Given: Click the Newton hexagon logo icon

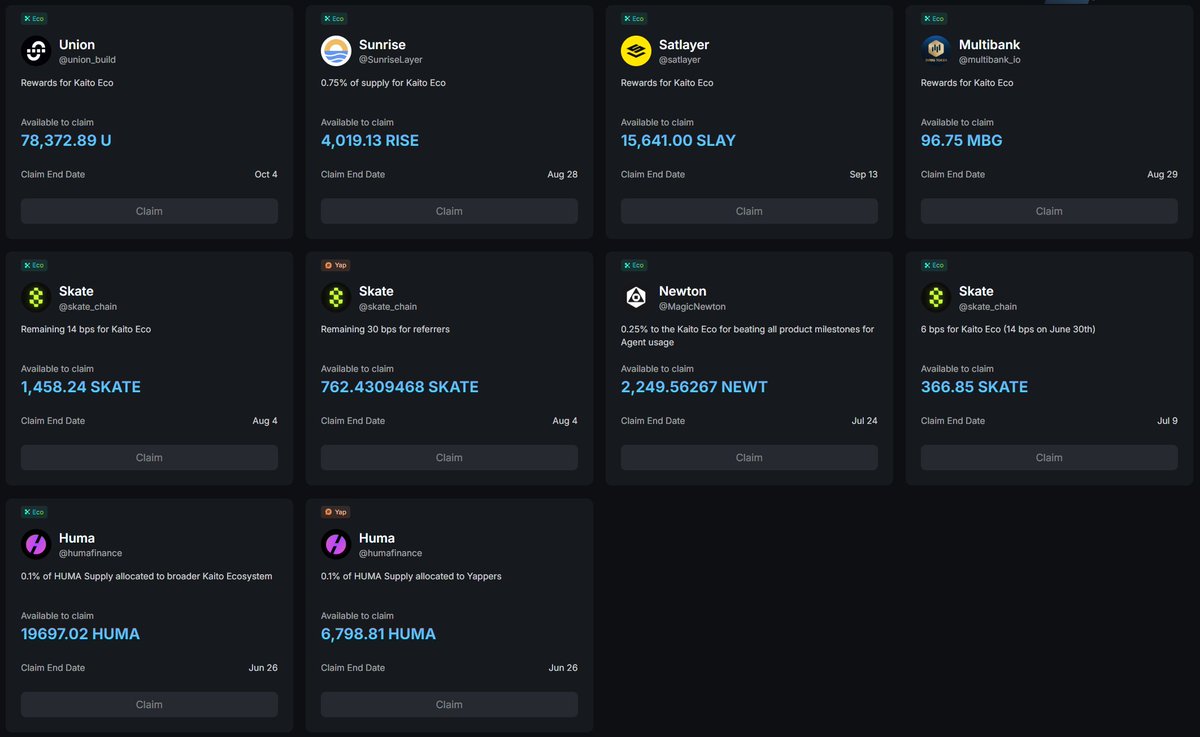Looking at the screenshot, I should click(x=636, y=298).
